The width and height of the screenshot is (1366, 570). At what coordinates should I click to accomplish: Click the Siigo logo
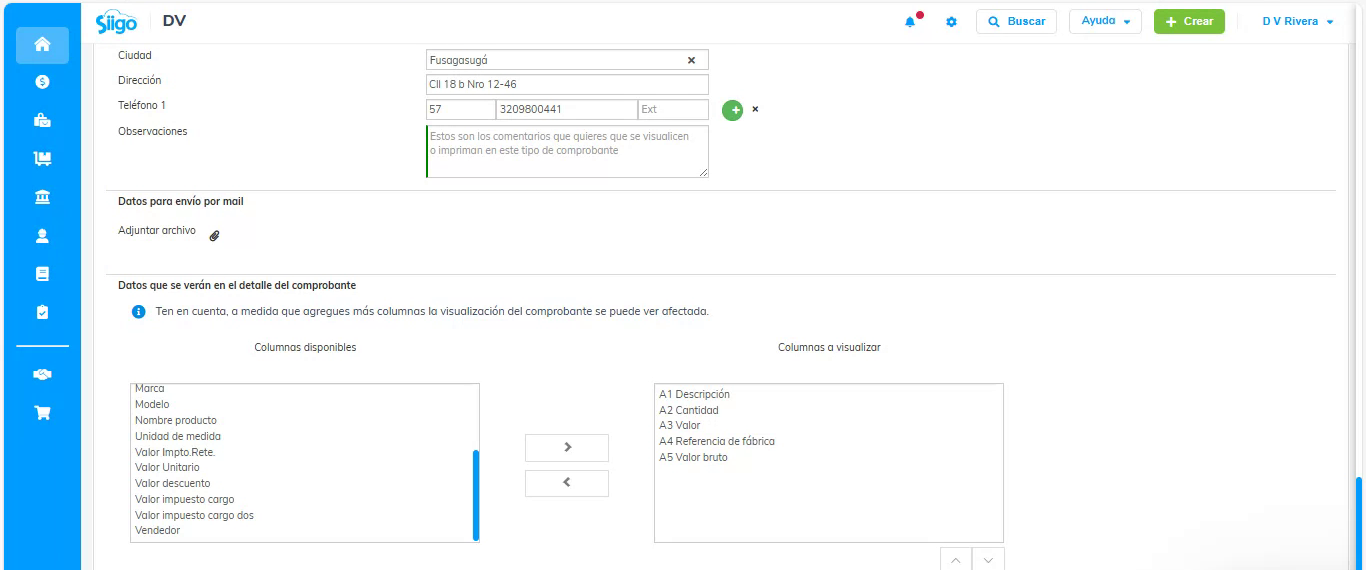pos(116,22)
